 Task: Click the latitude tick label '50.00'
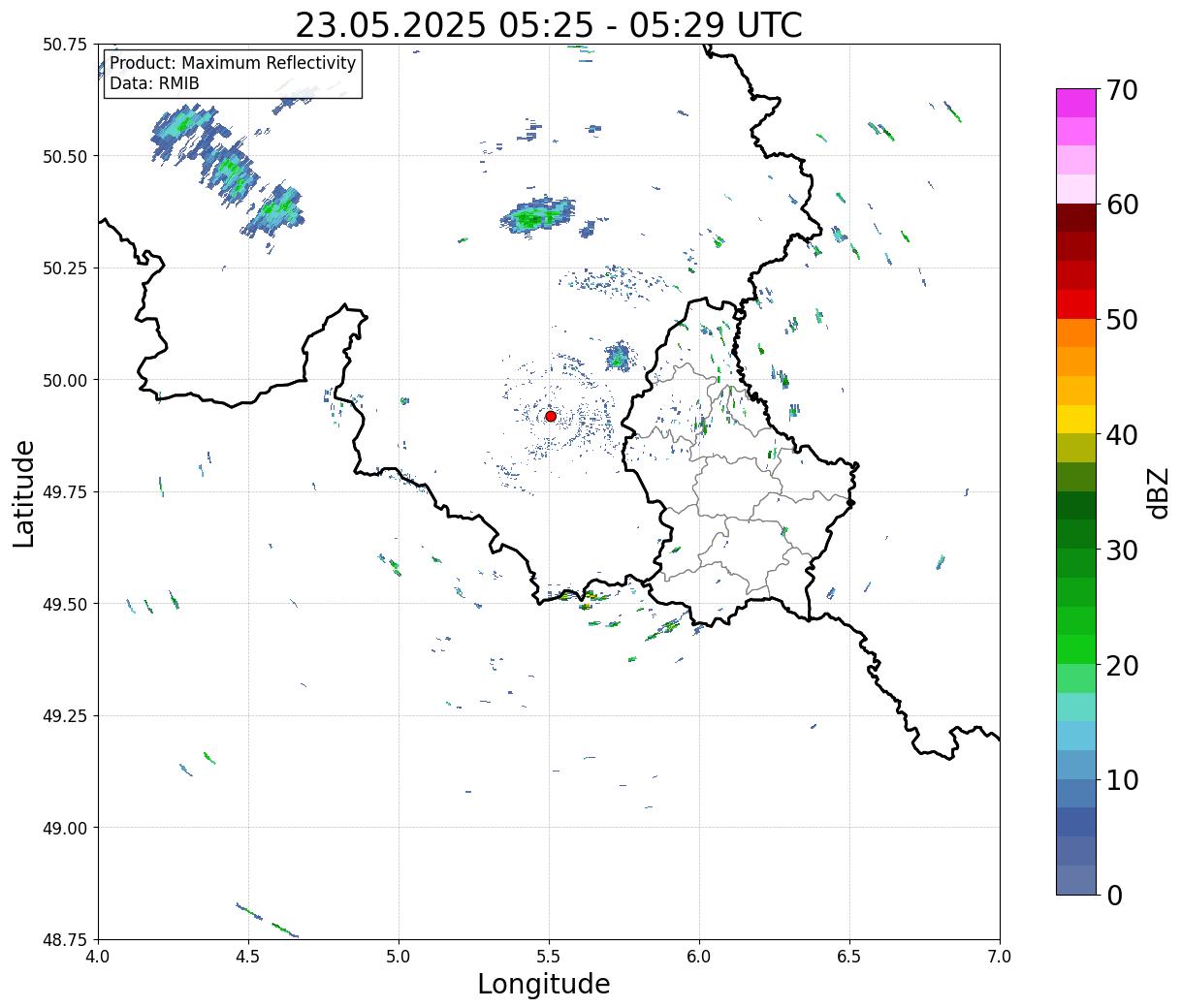click(64, 380)
